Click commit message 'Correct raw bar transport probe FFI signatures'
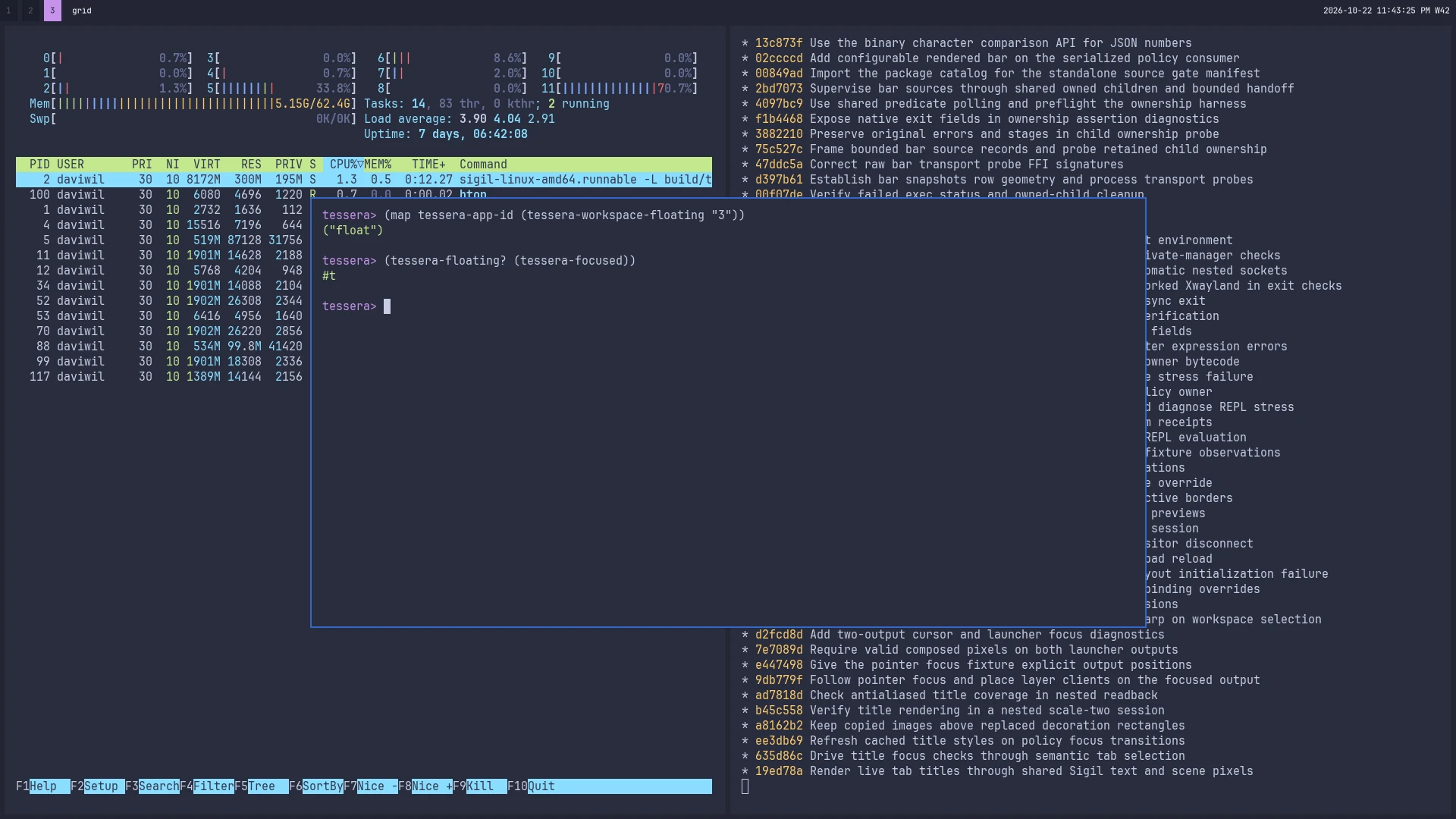 click(967, 165)
